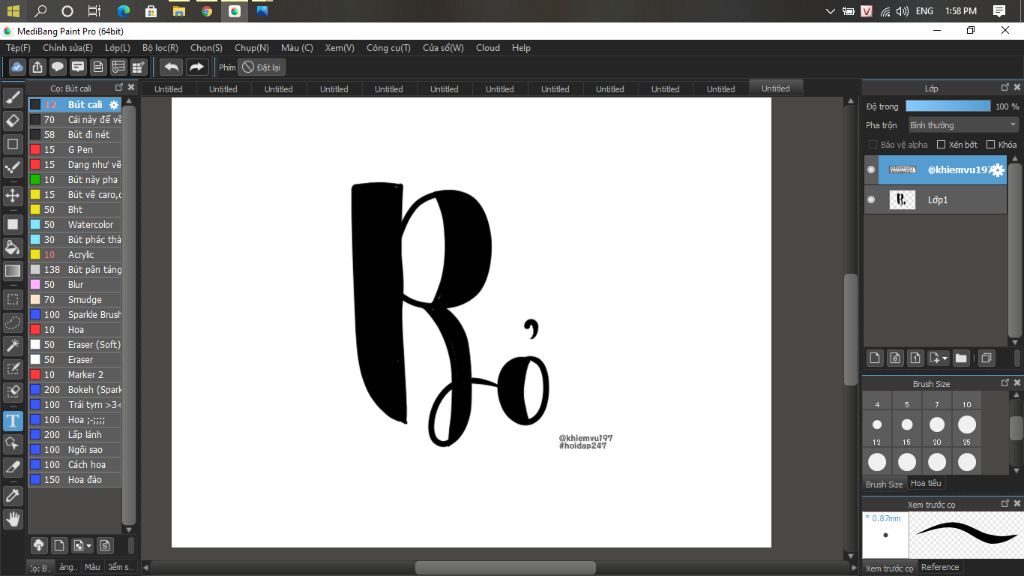Screen dimensions: 1024x576
Task: Select the Hand tool
Action: coord(12,519)
